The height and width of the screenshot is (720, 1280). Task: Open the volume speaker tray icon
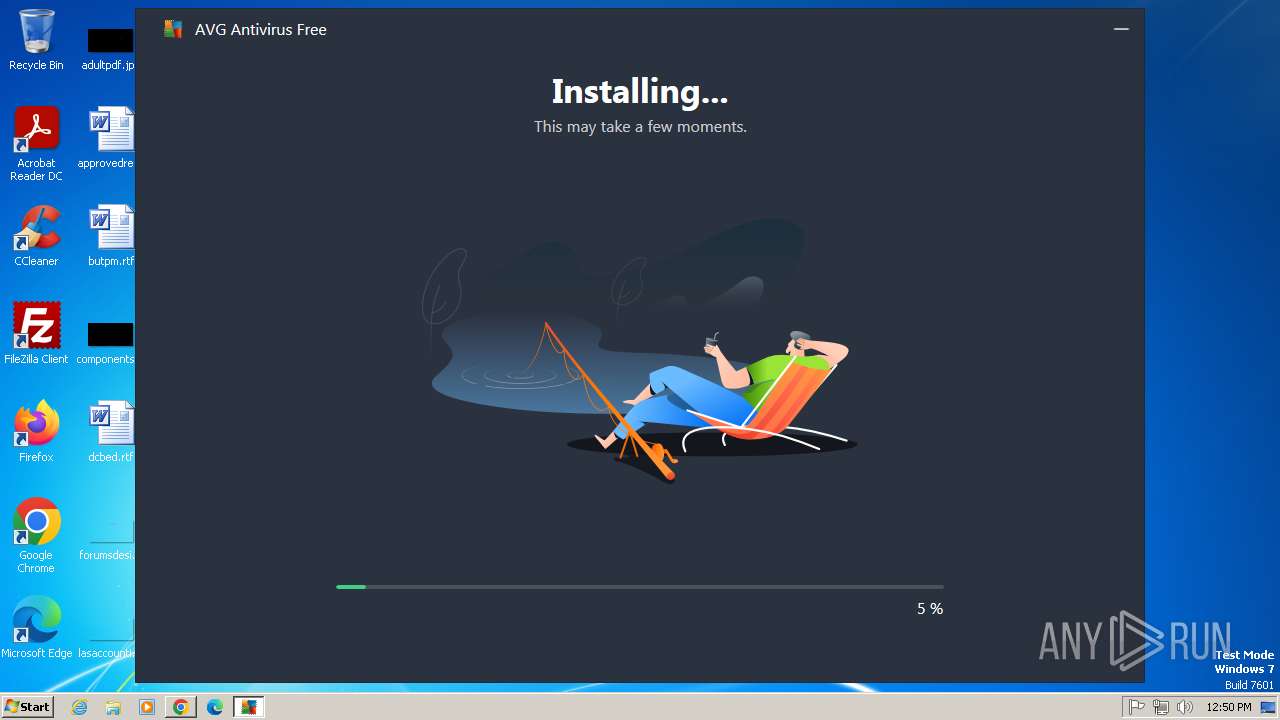(x=1185, y=707)
